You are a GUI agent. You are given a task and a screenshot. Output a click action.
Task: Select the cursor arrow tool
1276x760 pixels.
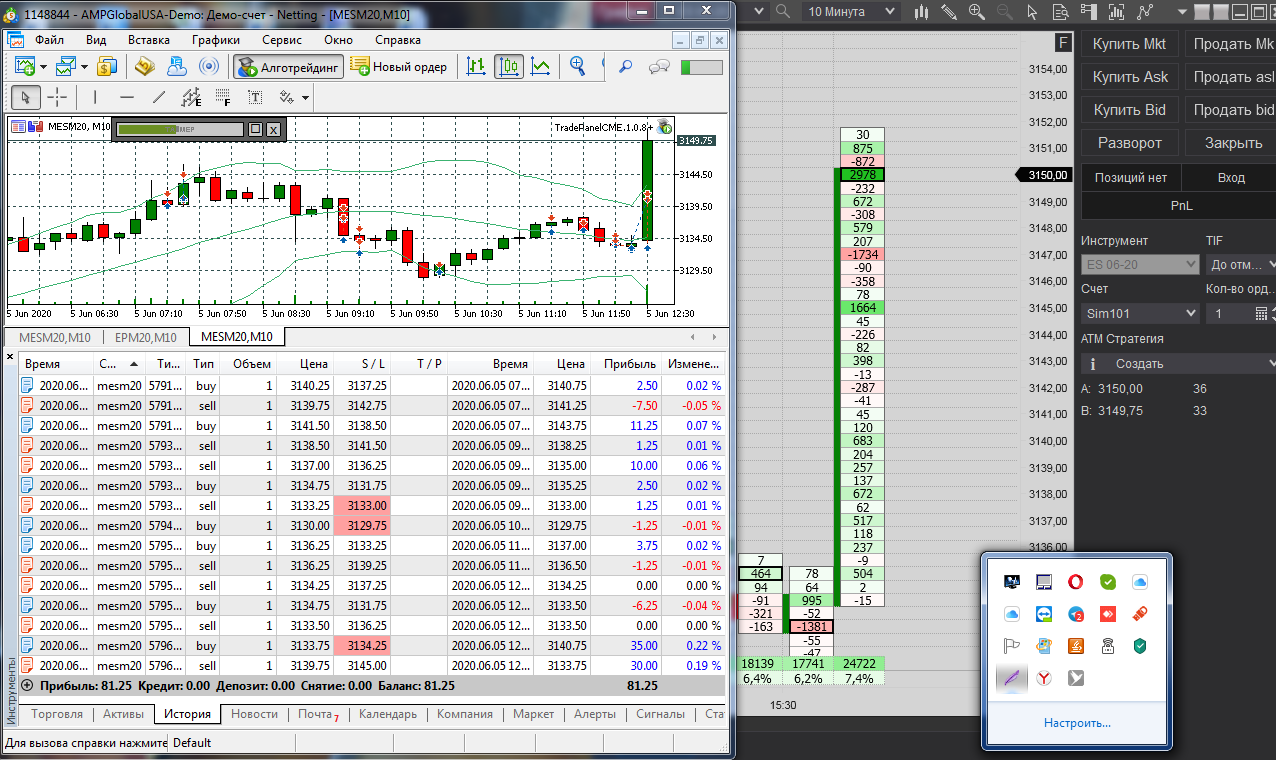coord(26,97)
